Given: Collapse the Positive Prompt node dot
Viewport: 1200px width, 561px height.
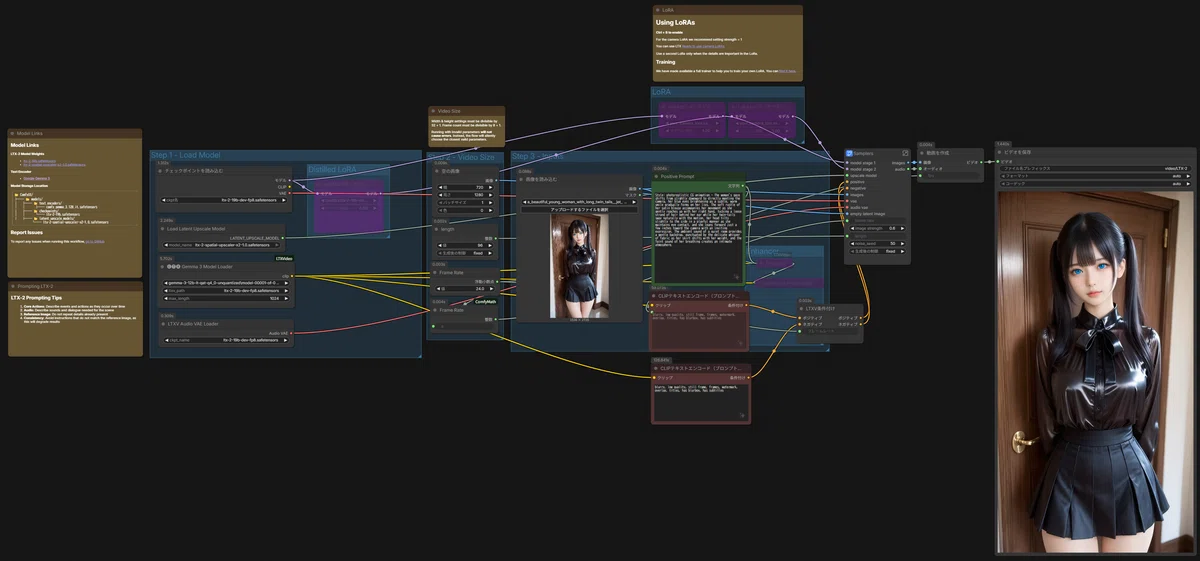Looking at the screenshot, I should click(x=656, y=175).
